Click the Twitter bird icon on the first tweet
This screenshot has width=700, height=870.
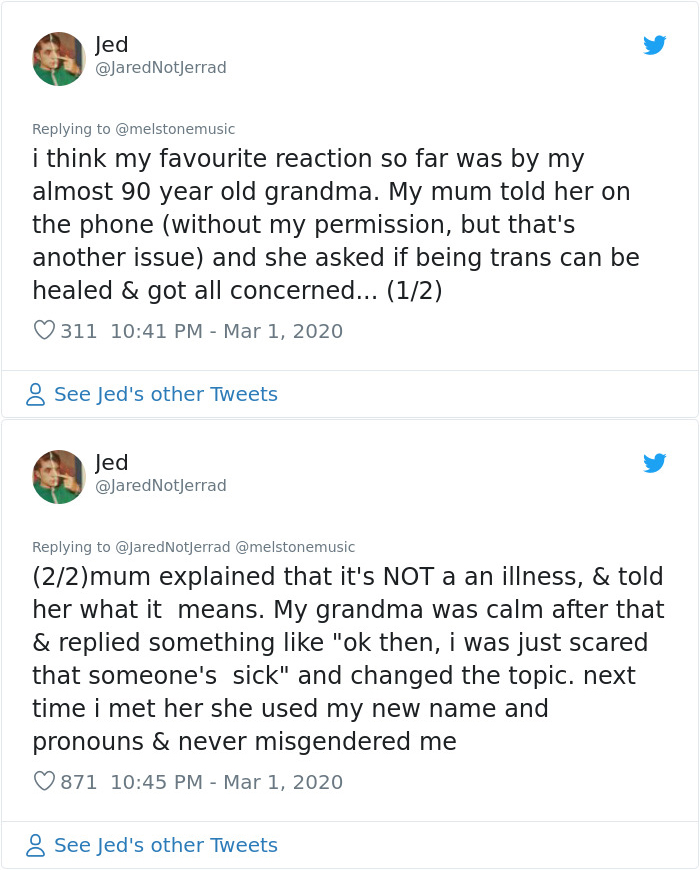pos(655,45)
